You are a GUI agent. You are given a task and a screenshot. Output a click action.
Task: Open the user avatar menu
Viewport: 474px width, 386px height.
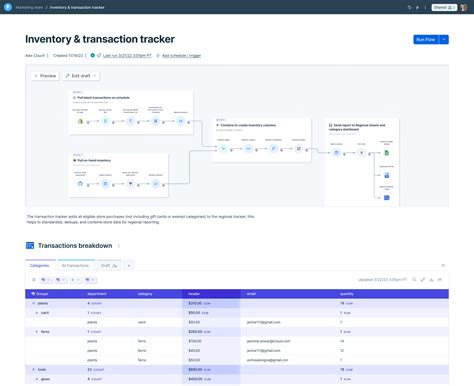click(x=463, y=7)
